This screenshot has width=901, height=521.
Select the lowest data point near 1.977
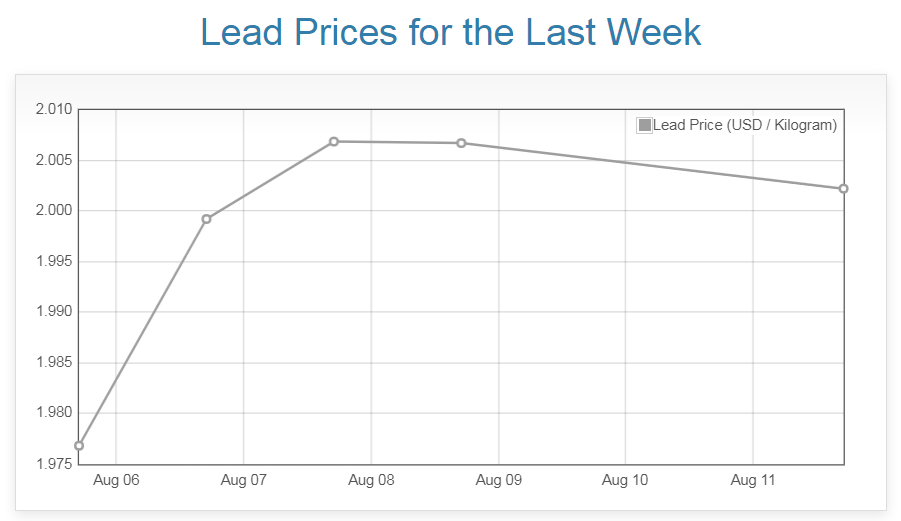pyautogui.click(x=79, y=446)
